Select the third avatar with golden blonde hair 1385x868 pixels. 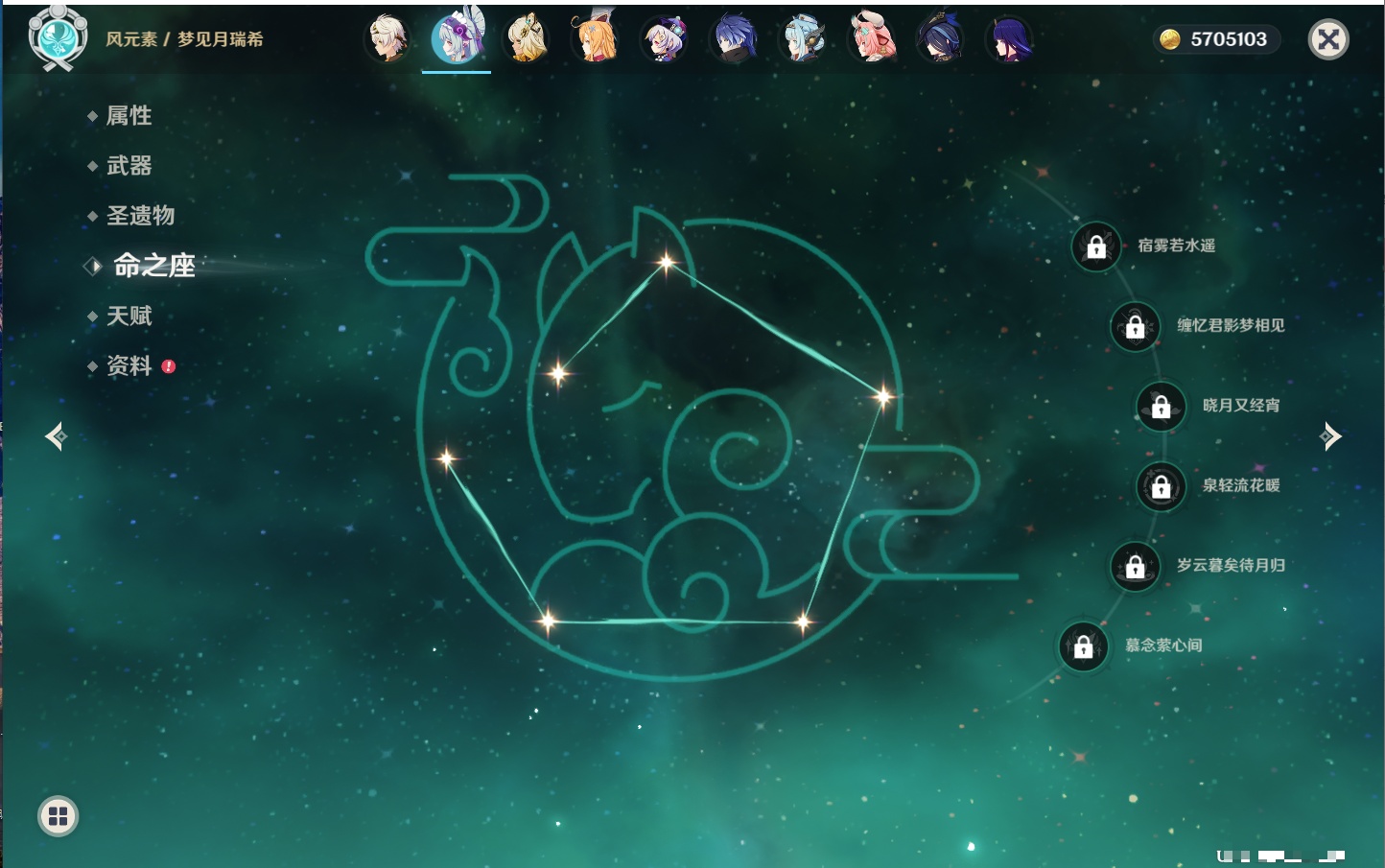point(527,39)
